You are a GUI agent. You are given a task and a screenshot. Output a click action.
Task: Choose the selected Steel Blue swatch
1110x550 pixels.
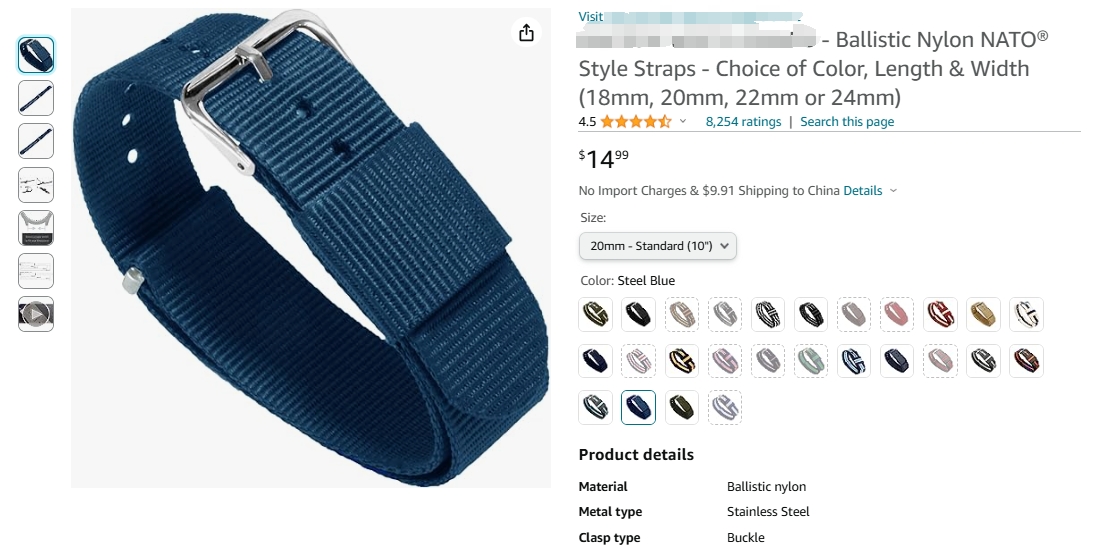(x=639, y=407)
